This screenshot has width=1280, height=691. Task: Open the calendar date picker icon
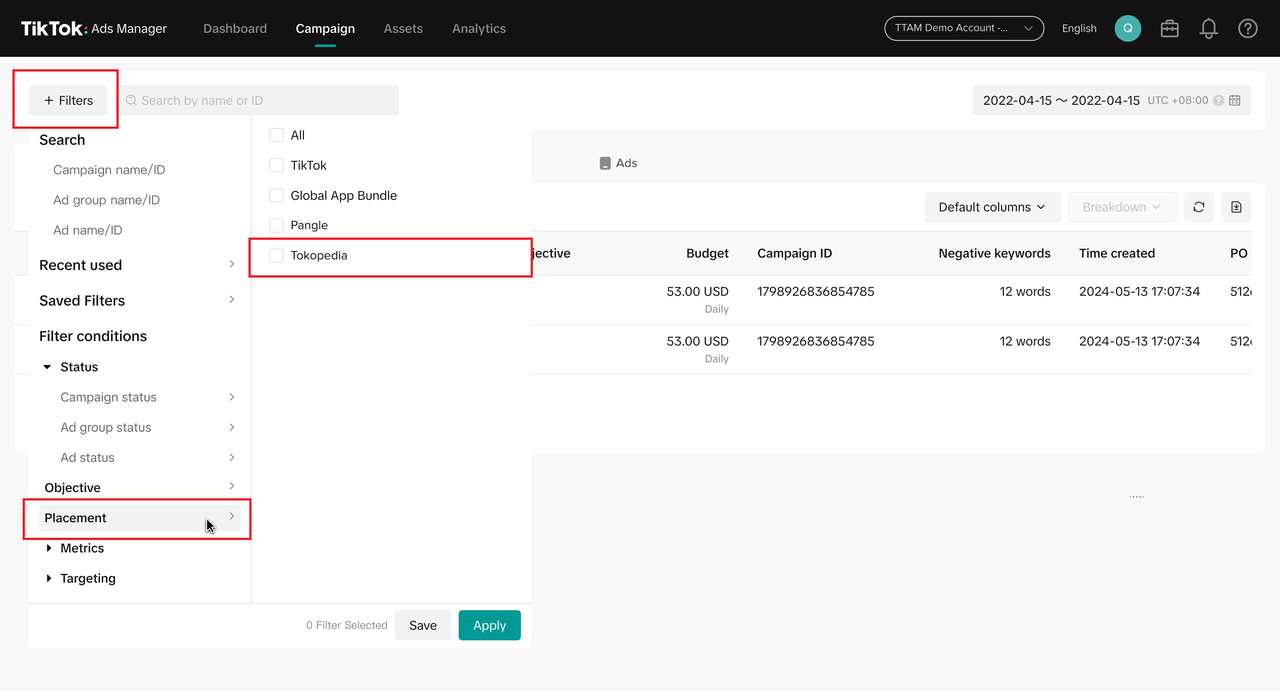click(x=1235, y=100)
